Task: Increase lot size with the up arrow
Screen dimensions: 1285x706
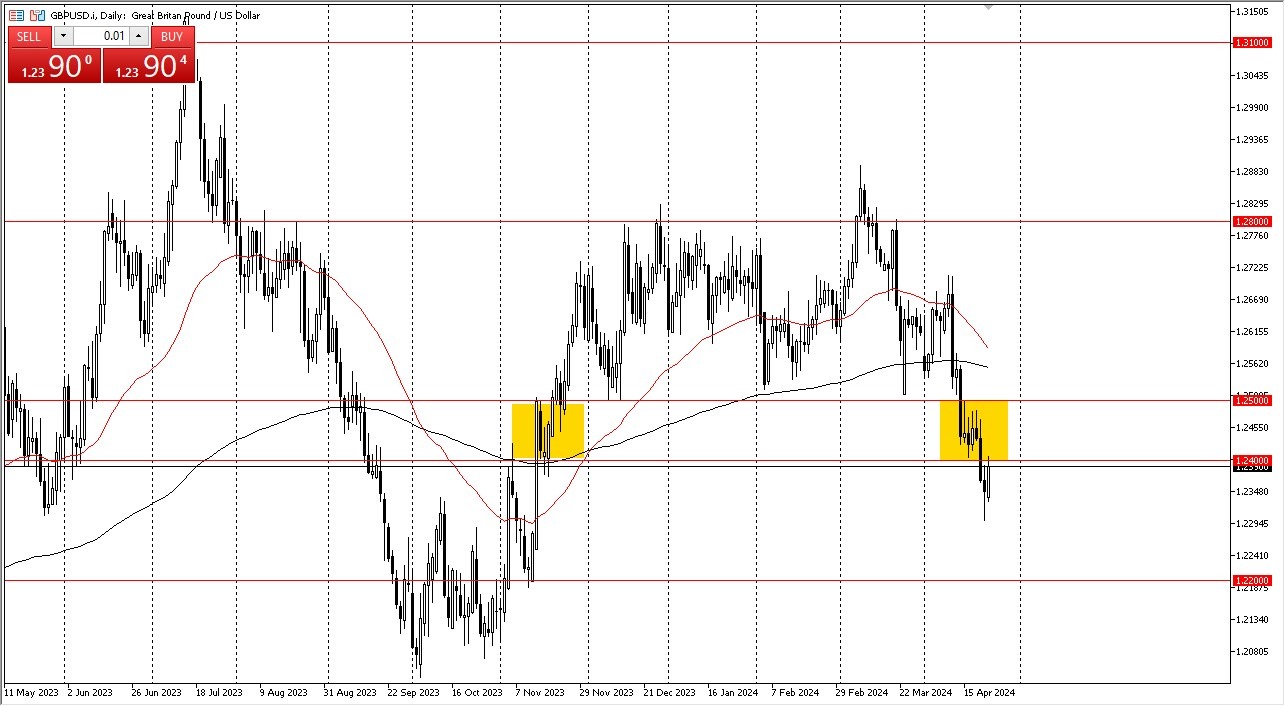Action: (137, 36)
